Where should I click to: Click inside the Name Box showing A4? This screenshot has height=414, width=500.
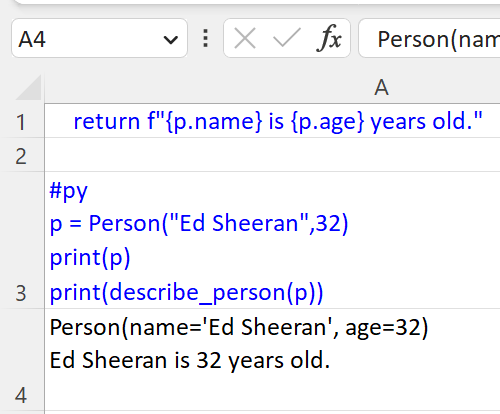(x=99, y=38)
